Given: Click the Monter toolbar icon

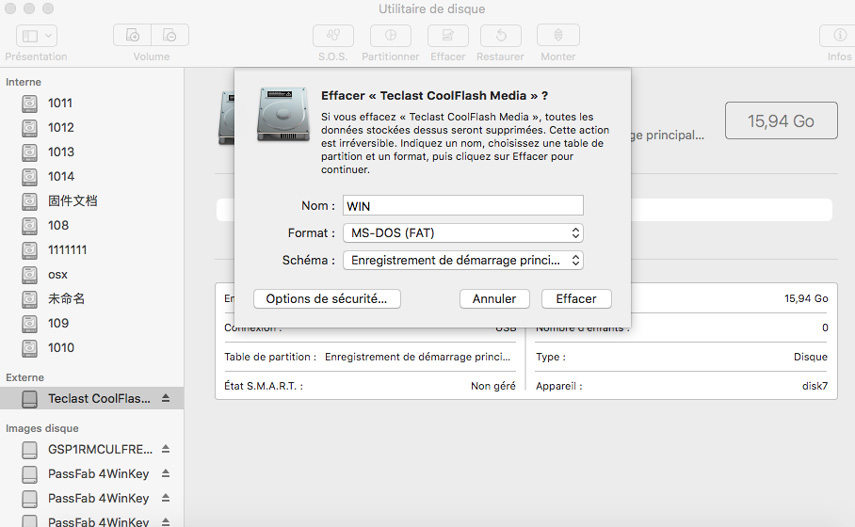Looking at the screenshot, I should pyautogui.click(x=558, y=35).
